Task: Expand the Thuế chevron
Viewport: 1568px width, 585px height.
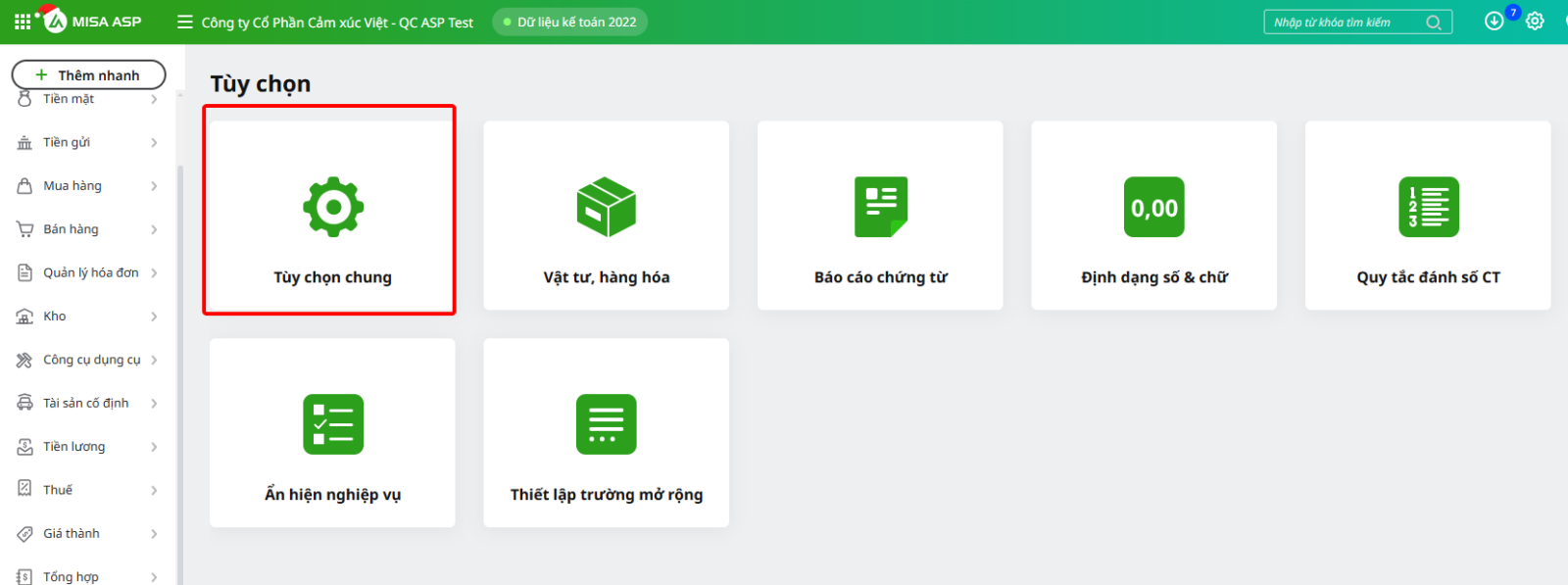Action: pos(154,490)
